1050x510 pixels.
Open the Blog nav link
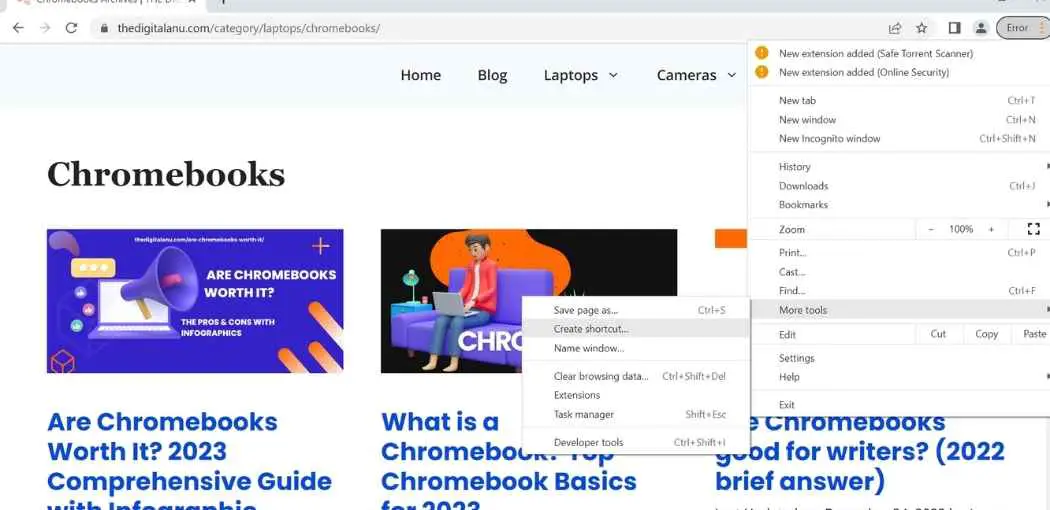coord(492,75)
